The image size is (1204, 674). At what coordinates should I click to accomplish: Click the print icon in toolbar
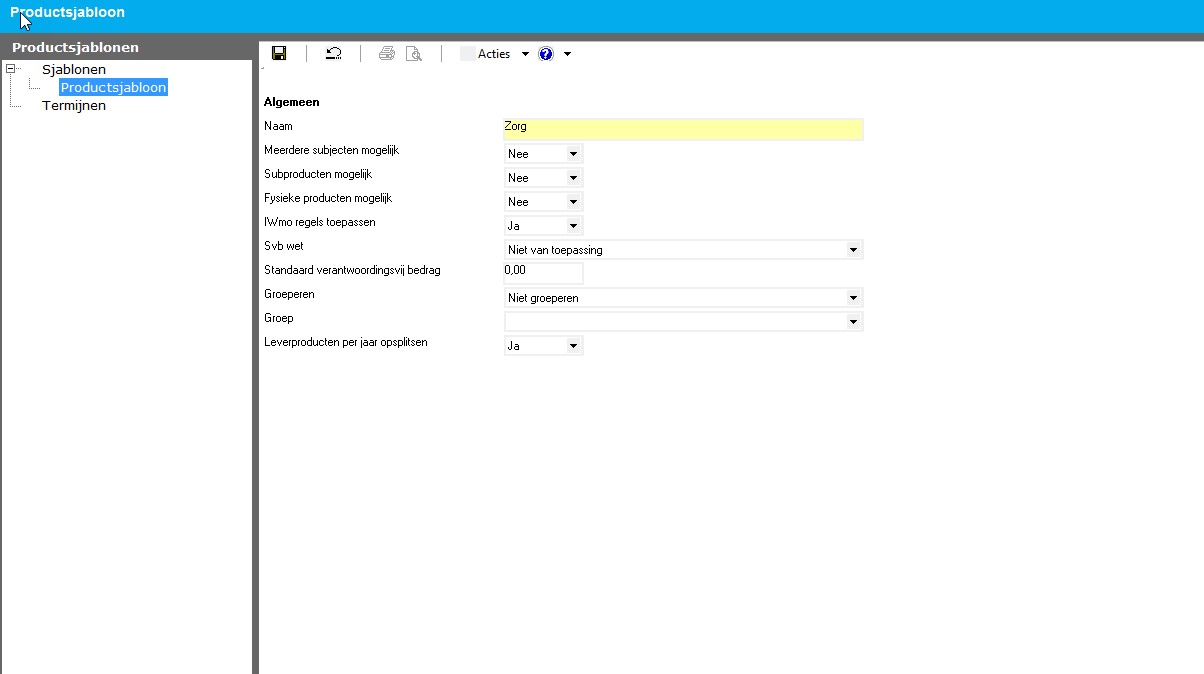(x=387, y=54)
